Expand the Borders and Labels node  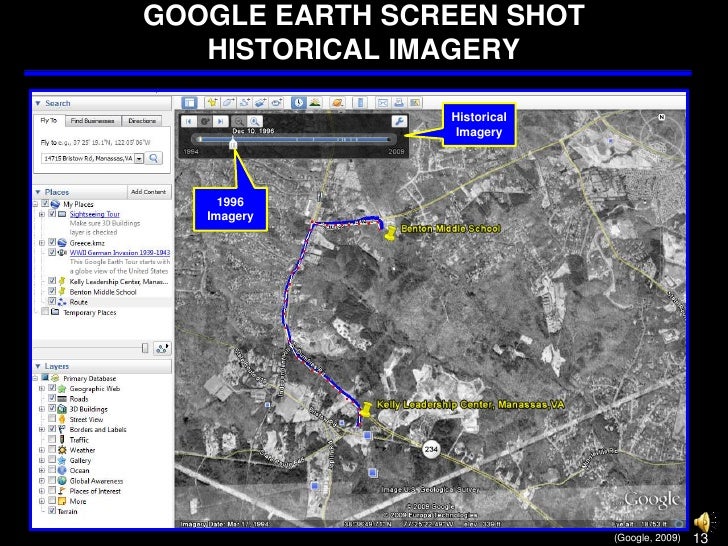pos(42,429)
